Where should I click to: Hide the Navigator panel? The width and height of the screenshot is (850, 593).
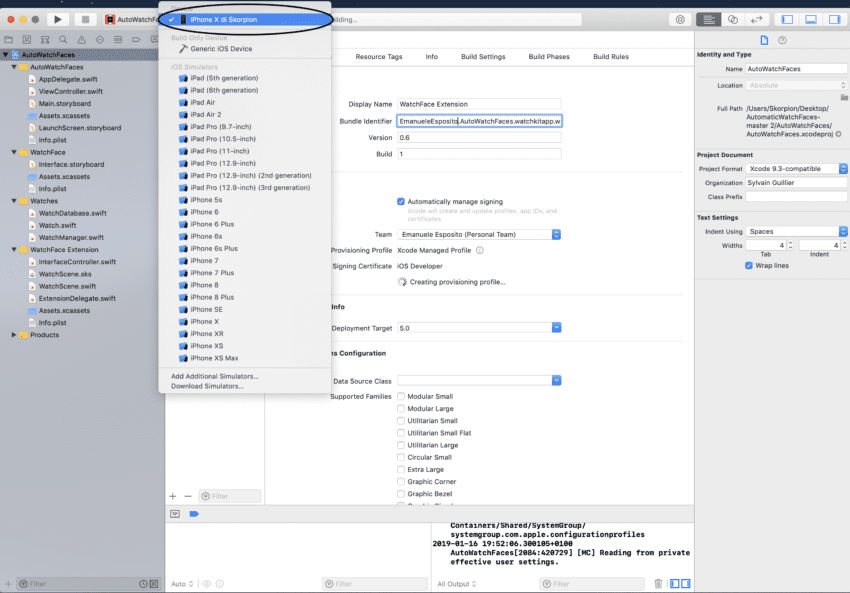787,20
